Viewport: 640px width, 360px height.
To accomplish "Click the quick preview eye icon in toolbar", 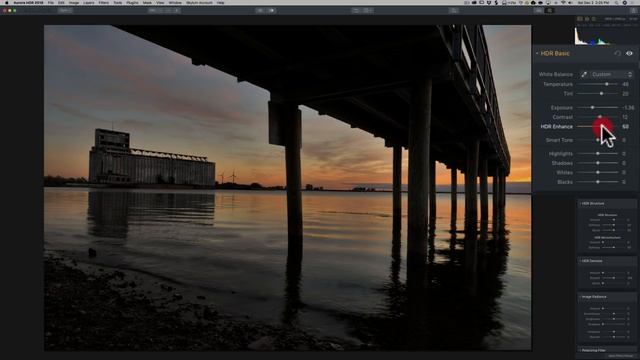I will tap(260, 10).
